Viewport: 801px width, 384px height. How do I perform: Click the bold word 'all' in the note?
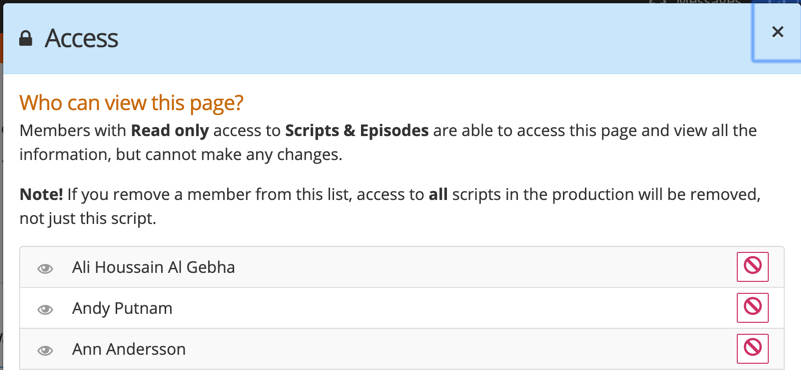438,195
